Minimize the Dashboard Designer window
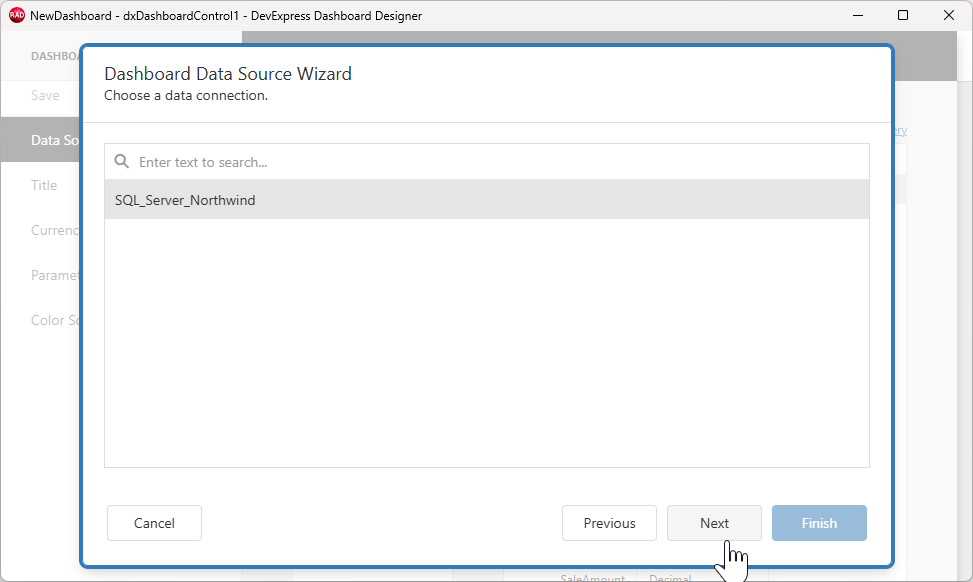 click(858, 16)
